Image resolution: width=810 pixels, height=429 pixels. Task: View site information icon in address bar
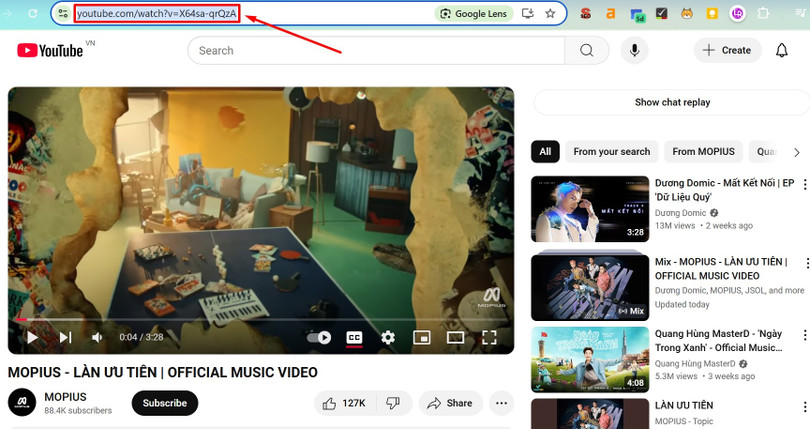click(63, 14)
